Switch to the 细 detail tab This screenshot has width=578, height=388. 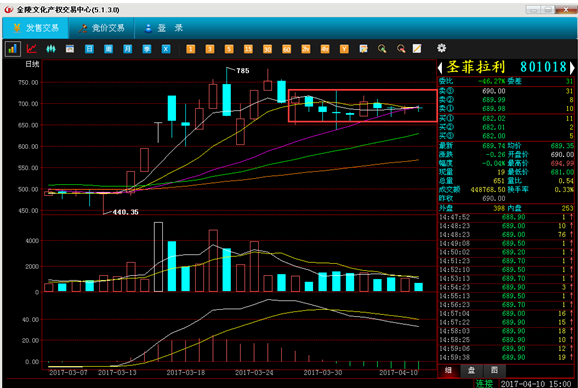click(449, 371)
